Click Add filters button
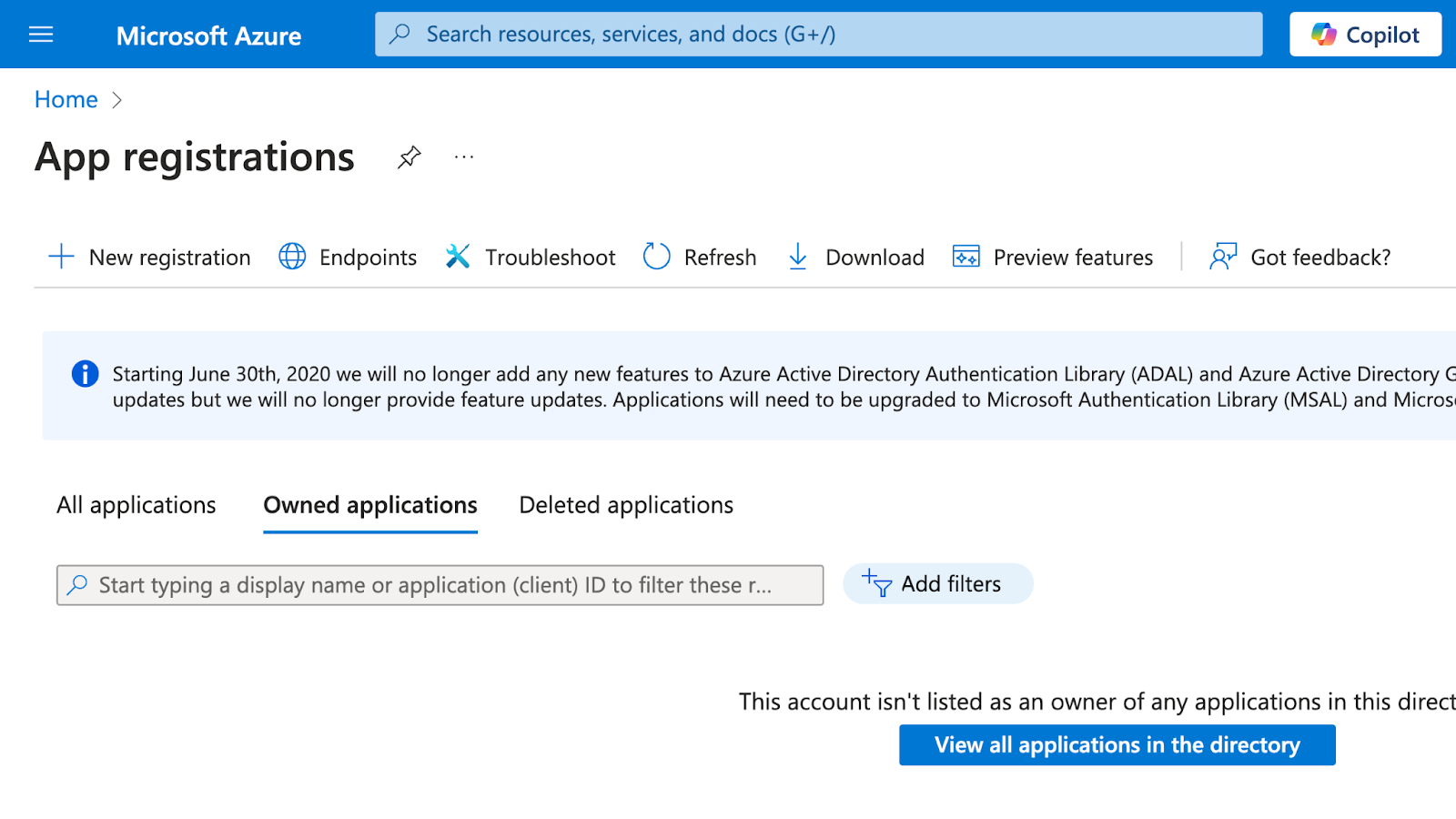1456x819 pixels. click(x=938, y=583)
